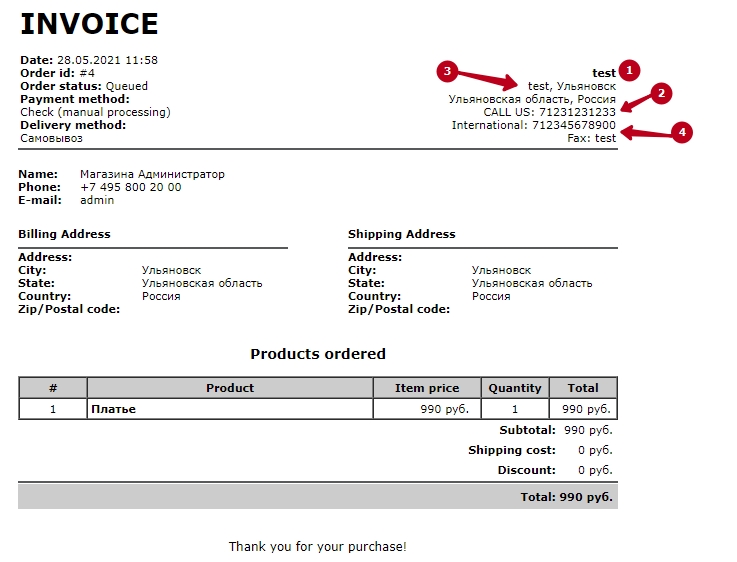This screenshot has width=737, height=562.
Task: Click the Shipping Address heading
Action: click(x=401, y=234)
